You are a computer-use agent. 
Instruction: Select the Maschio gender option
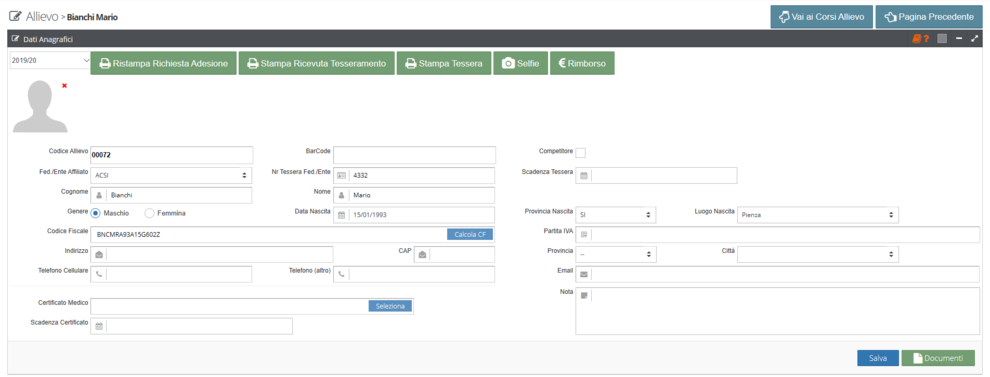[x=95, y=213]
